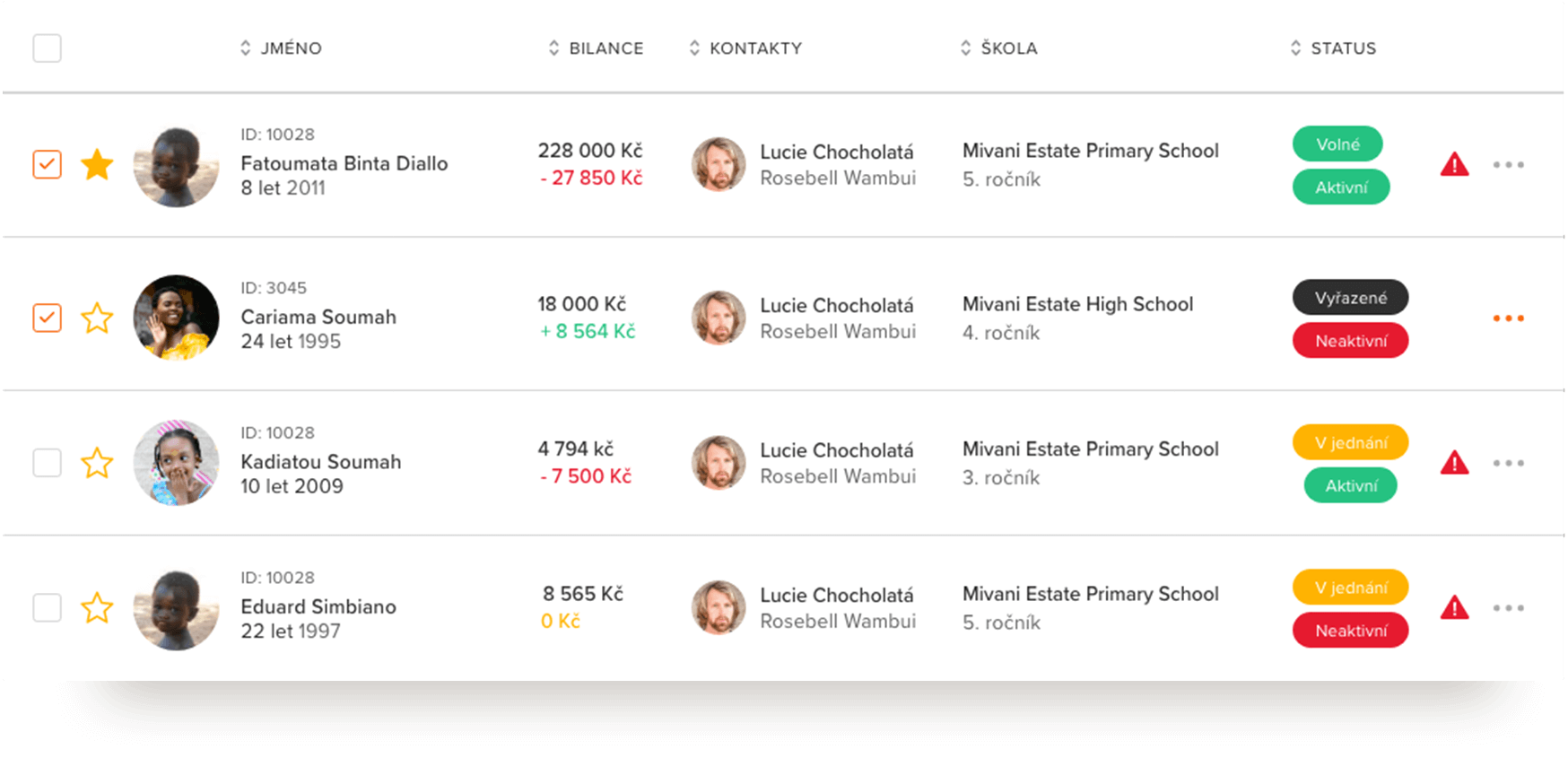The width and height of the screenshot is (1568, 784).
Task: Star the Cariama Soumah row
Action: tap(97, 318)
